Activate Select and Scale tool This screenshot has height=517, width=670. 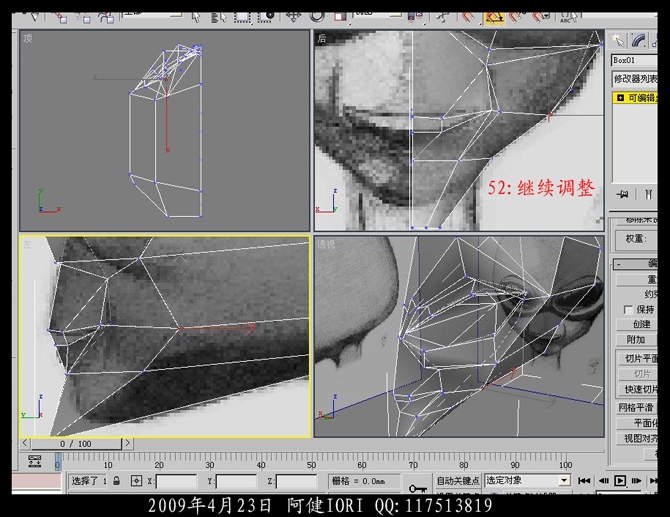pos(340,17)
